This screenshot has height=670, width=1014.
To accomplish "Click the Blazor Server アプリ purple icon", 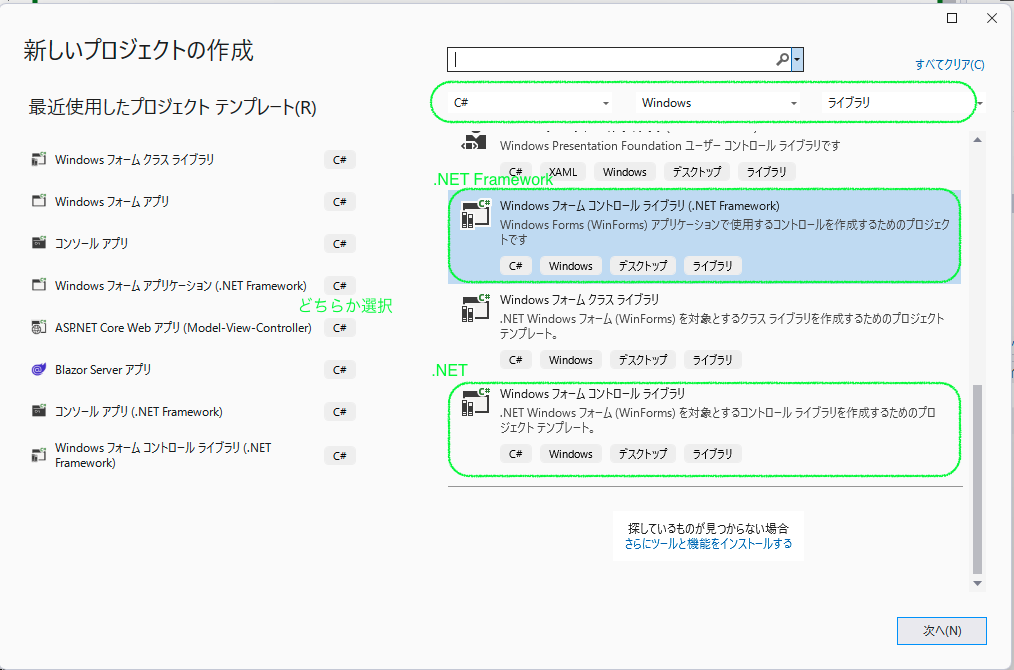I will click(x=39, y=369).
